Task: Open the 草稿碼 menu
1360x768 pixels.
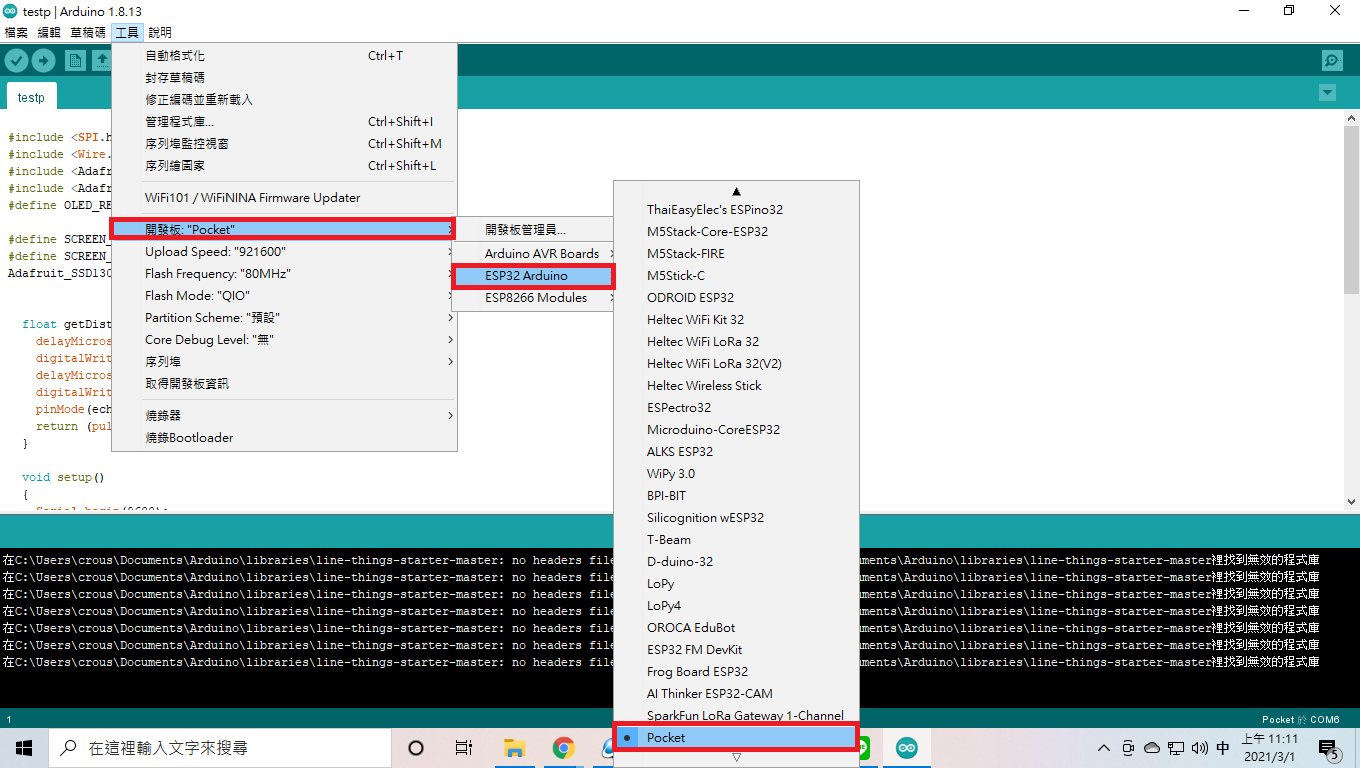Action: coord(88,33)
